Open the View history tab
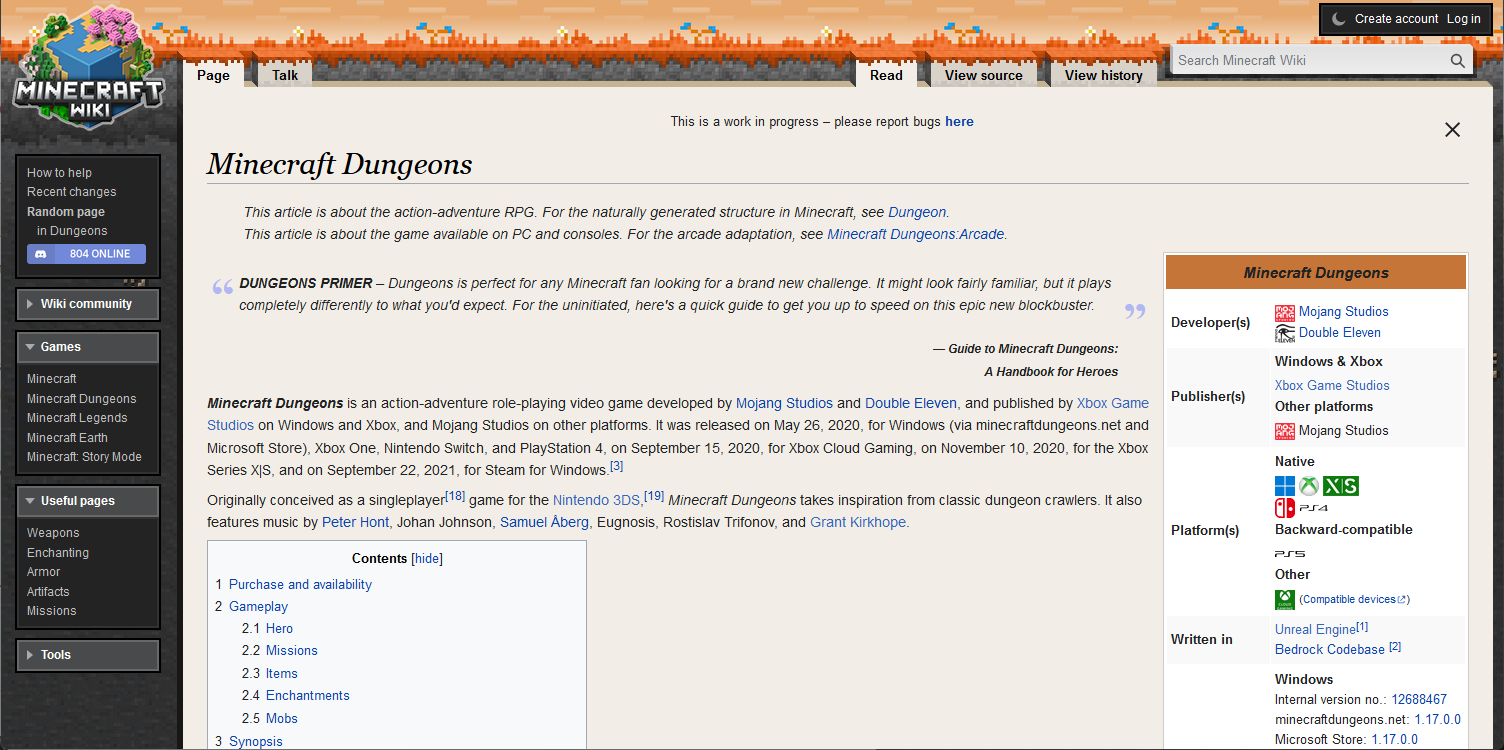This screenshot has width=1504, height=750. click(1104, 75)
